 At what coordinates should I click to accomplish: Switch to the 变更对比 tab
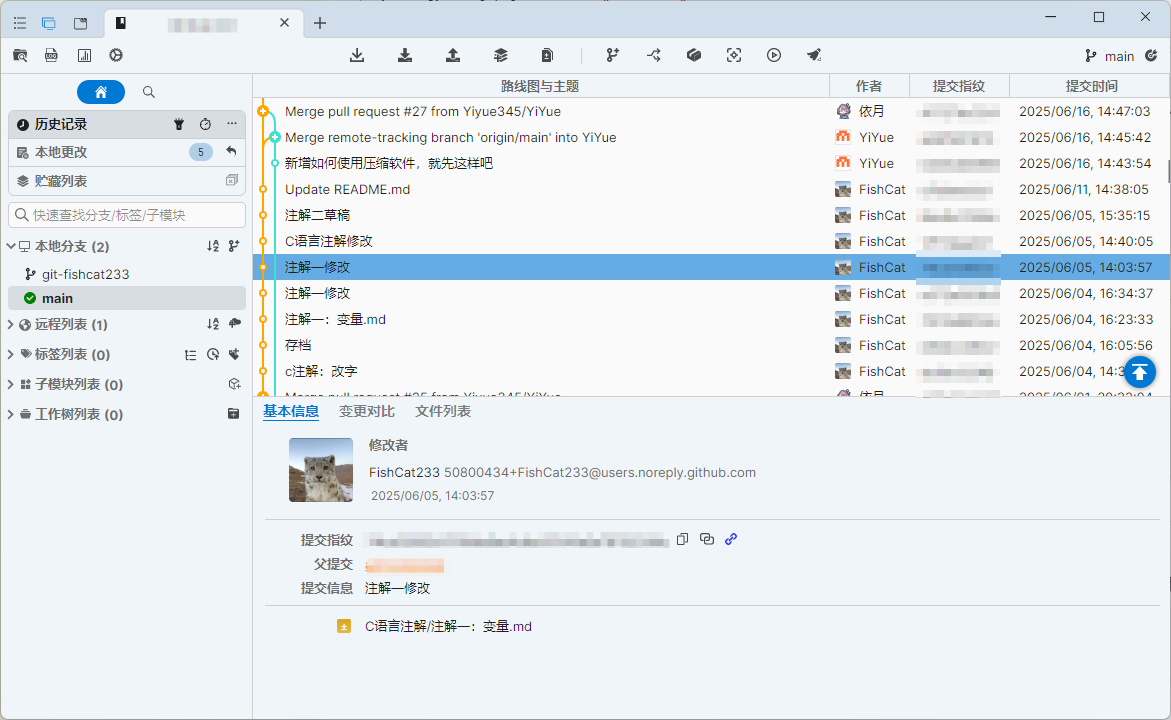click(x=366, y=411)
